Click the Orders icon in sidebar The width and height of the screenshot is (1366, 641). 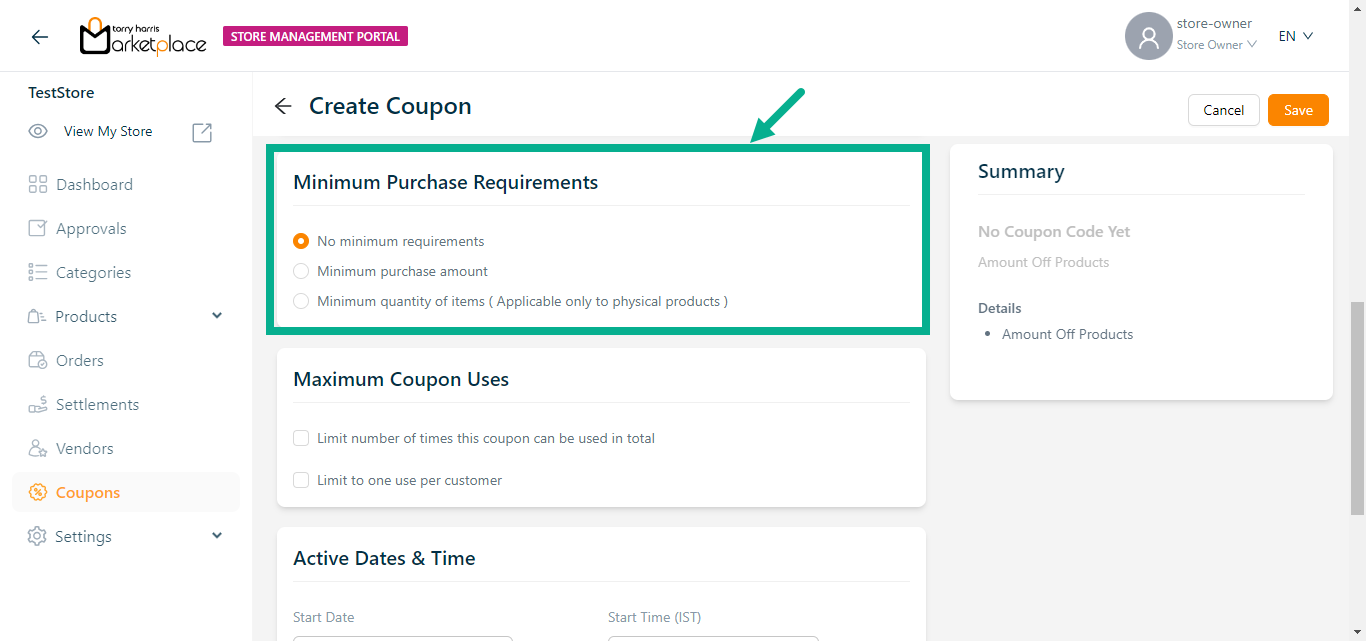tap(38, 360)
